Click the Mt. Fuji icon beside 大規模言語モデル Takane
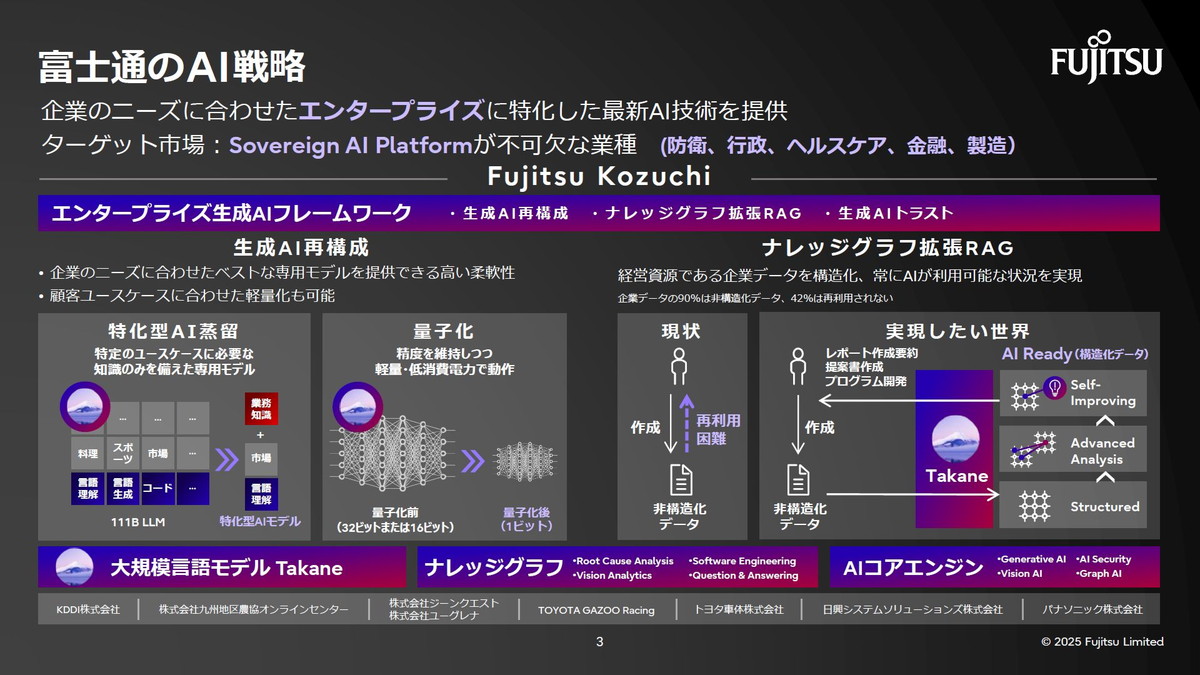 74,567
